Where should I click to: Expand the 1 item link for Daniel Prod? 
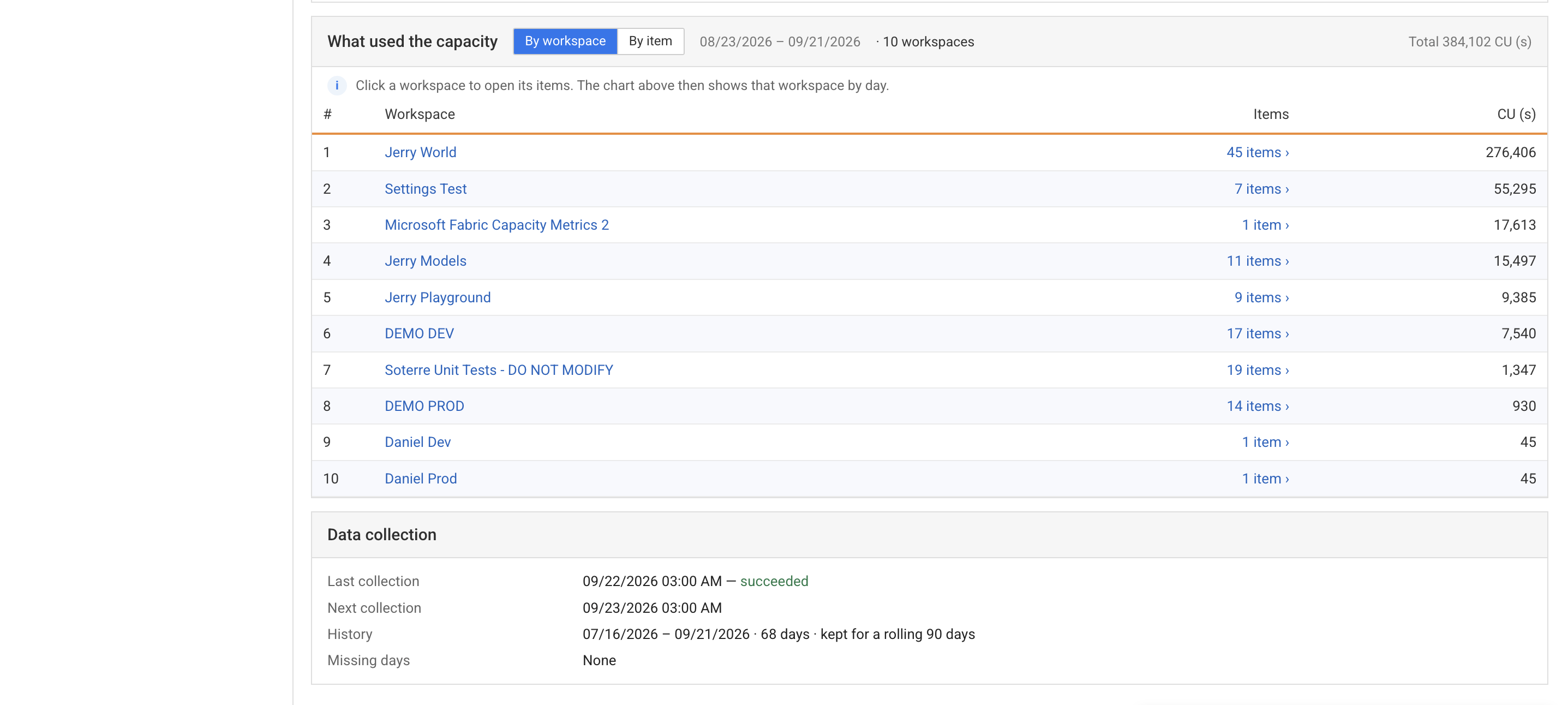coord(1266,478)
